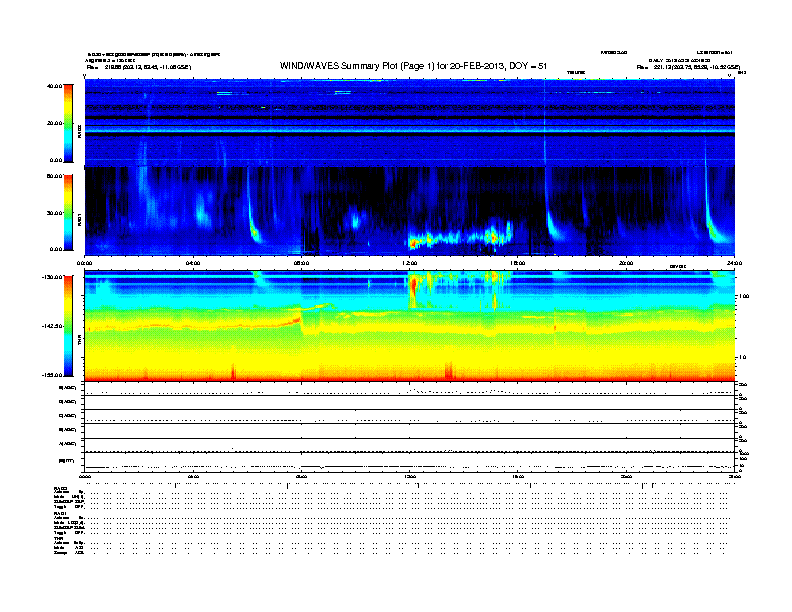
Task: Click the 10 label on TNR right axis
Action: [x=742, y=357]
